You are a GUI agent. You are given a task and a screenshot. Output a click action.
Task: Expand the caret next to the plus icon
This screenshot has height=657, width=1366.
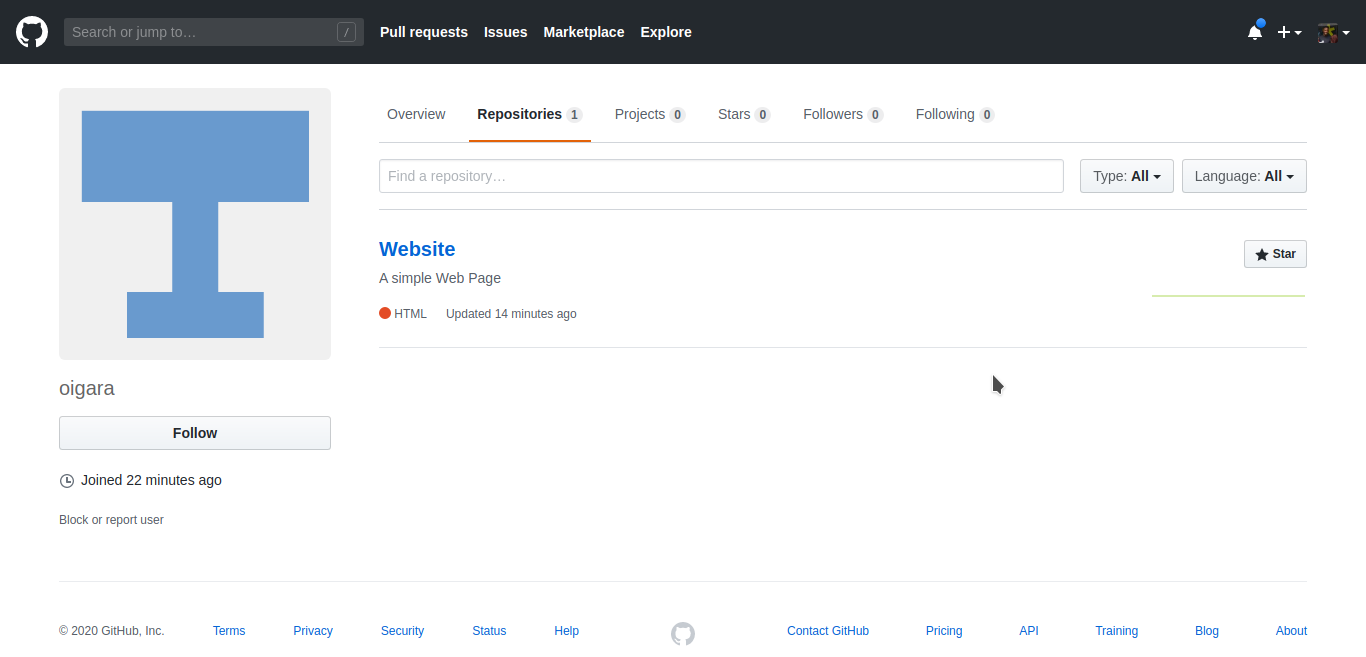[1297, 32]
